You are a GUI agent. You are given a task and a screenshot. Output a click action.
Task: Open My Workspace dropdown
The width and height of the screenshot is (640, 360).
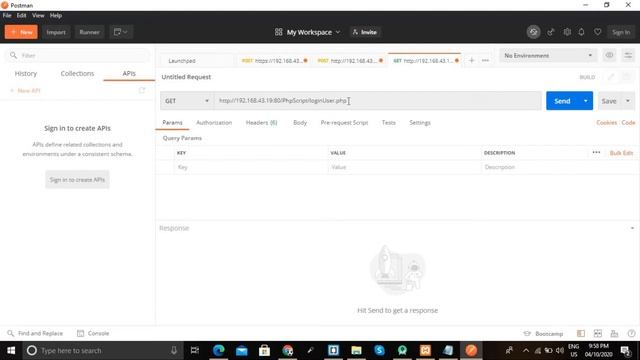pyautogui.click(x=307, y=32)
